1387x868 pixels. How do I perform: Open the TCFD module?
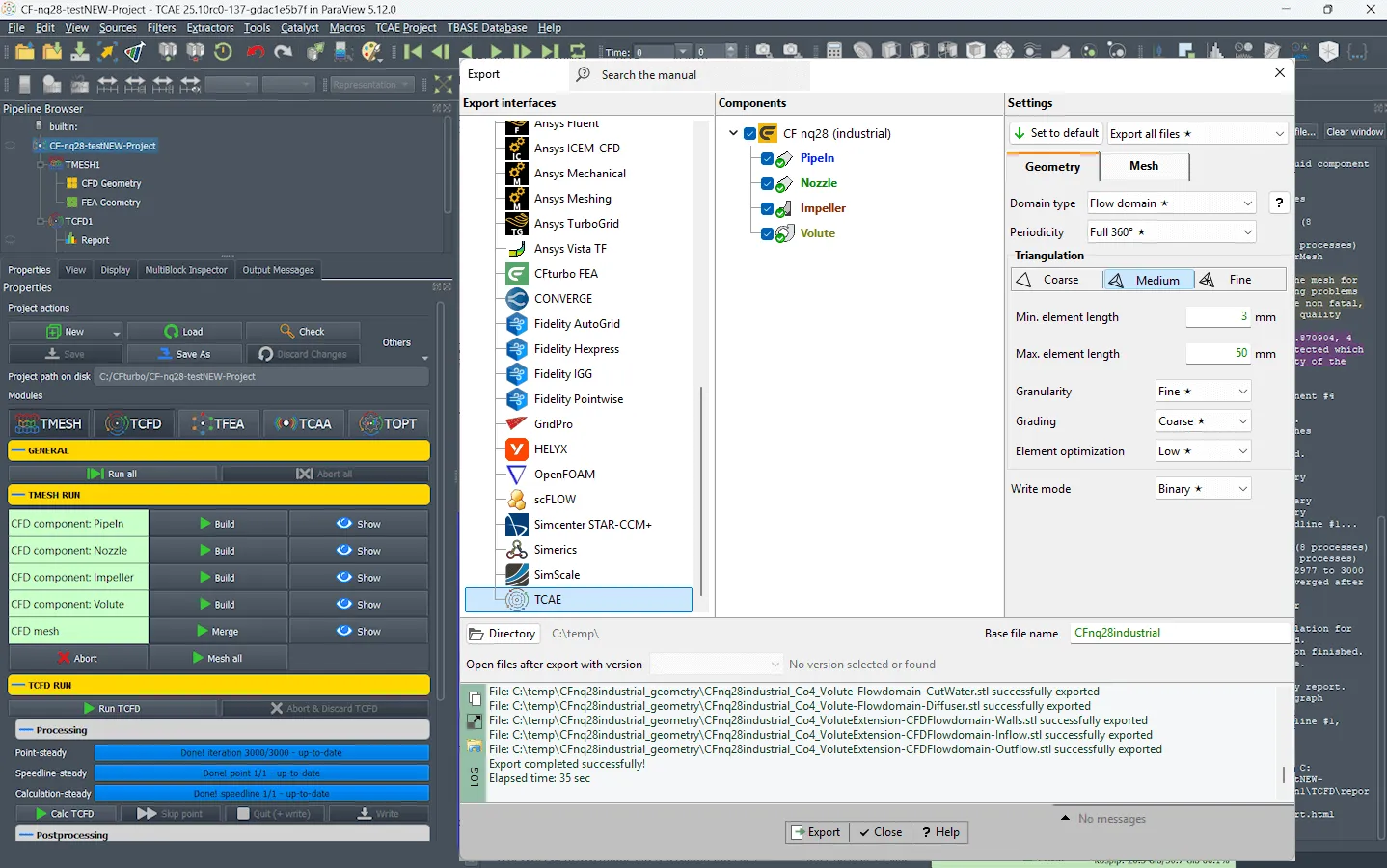pos(135,423)
